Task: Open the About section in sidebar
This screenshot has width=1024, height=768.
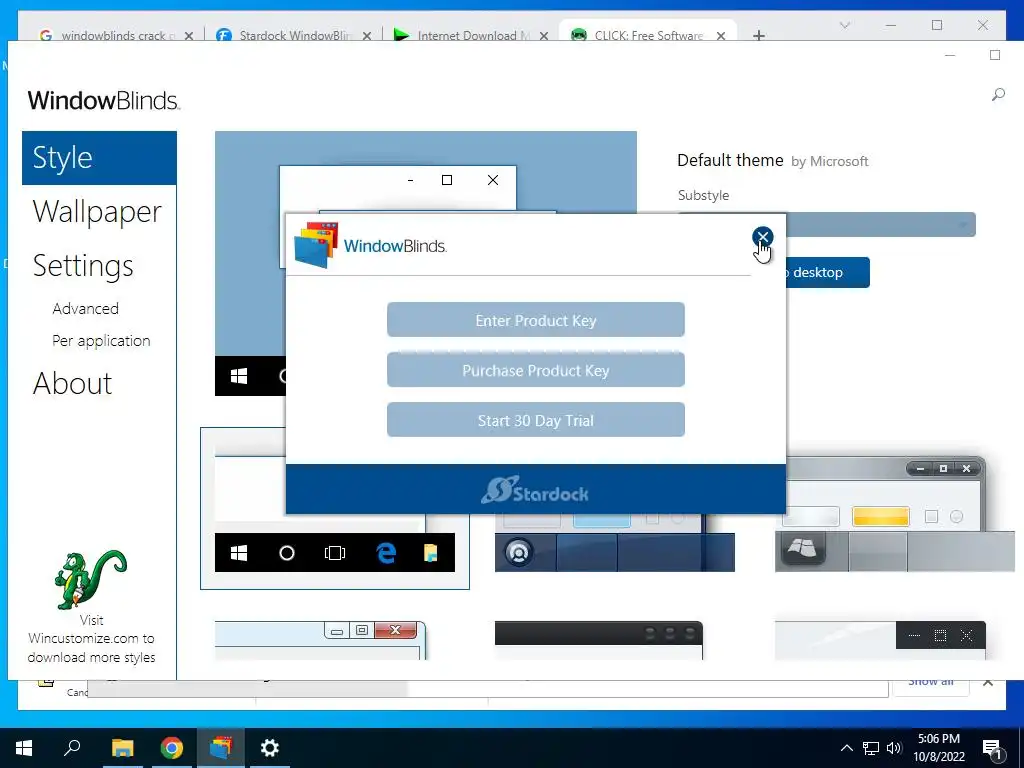Action: 72,383
